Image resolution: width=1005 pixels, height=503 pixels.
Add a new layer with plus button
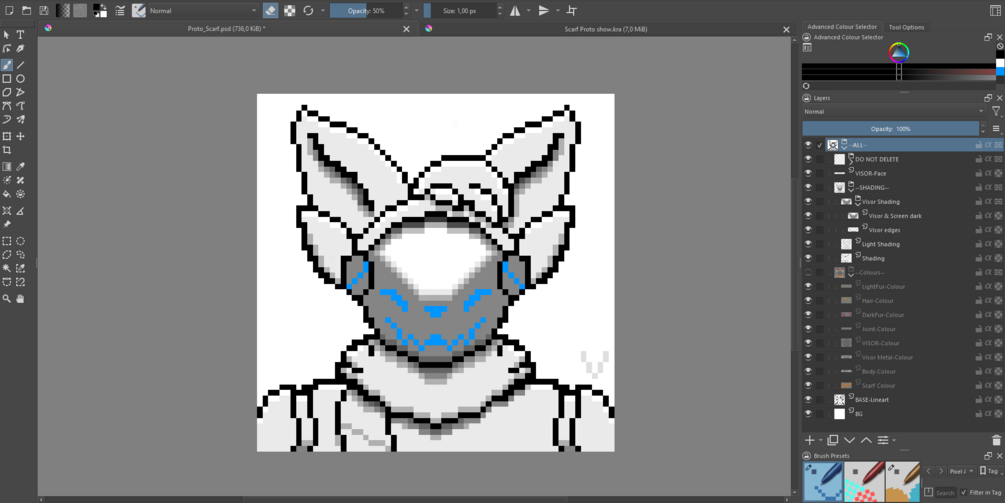[x=810, y=440]
